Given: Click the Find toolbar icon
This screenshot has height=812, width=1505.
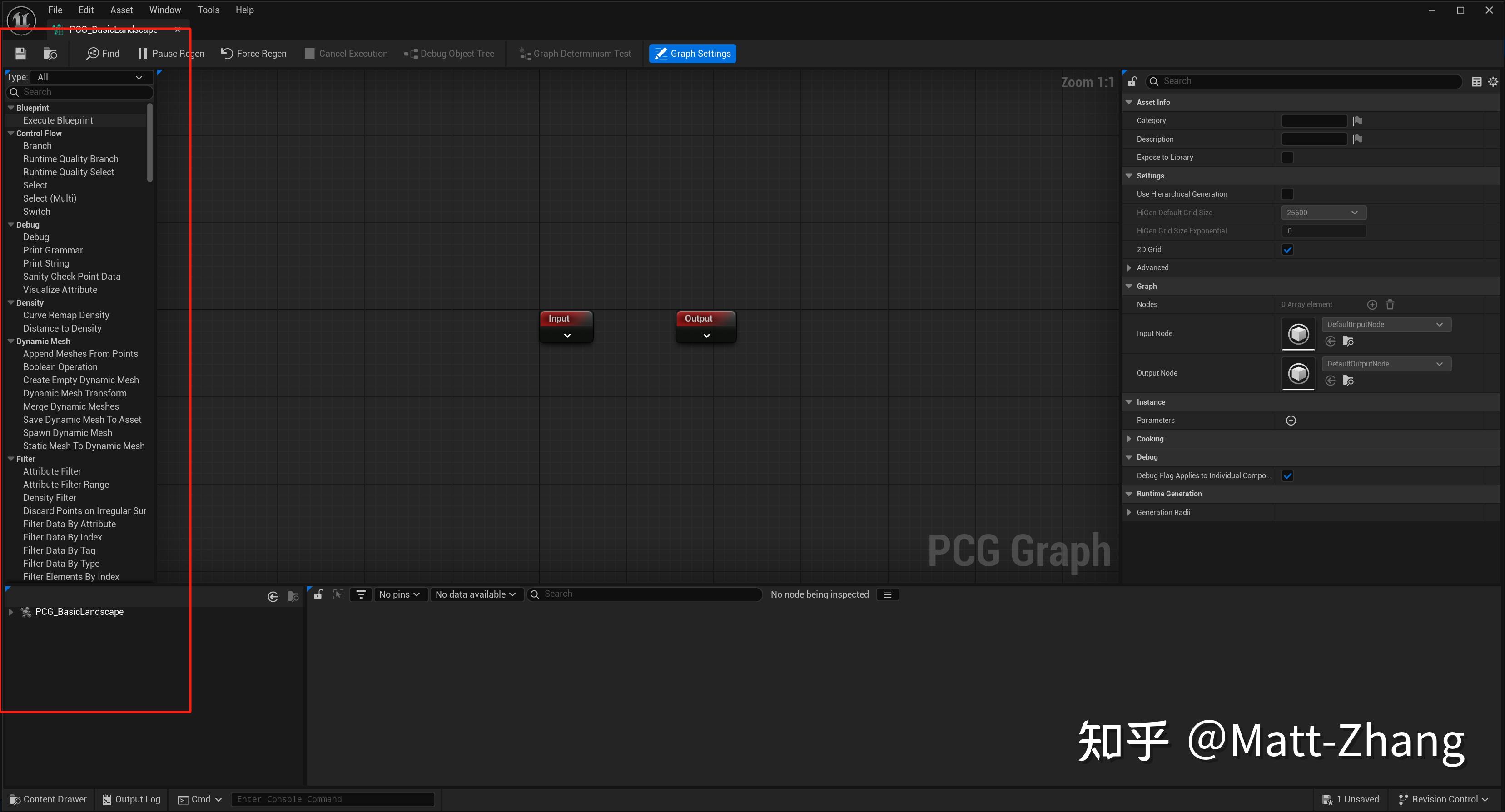Looking at the screenshot, I should pos(103,54).
